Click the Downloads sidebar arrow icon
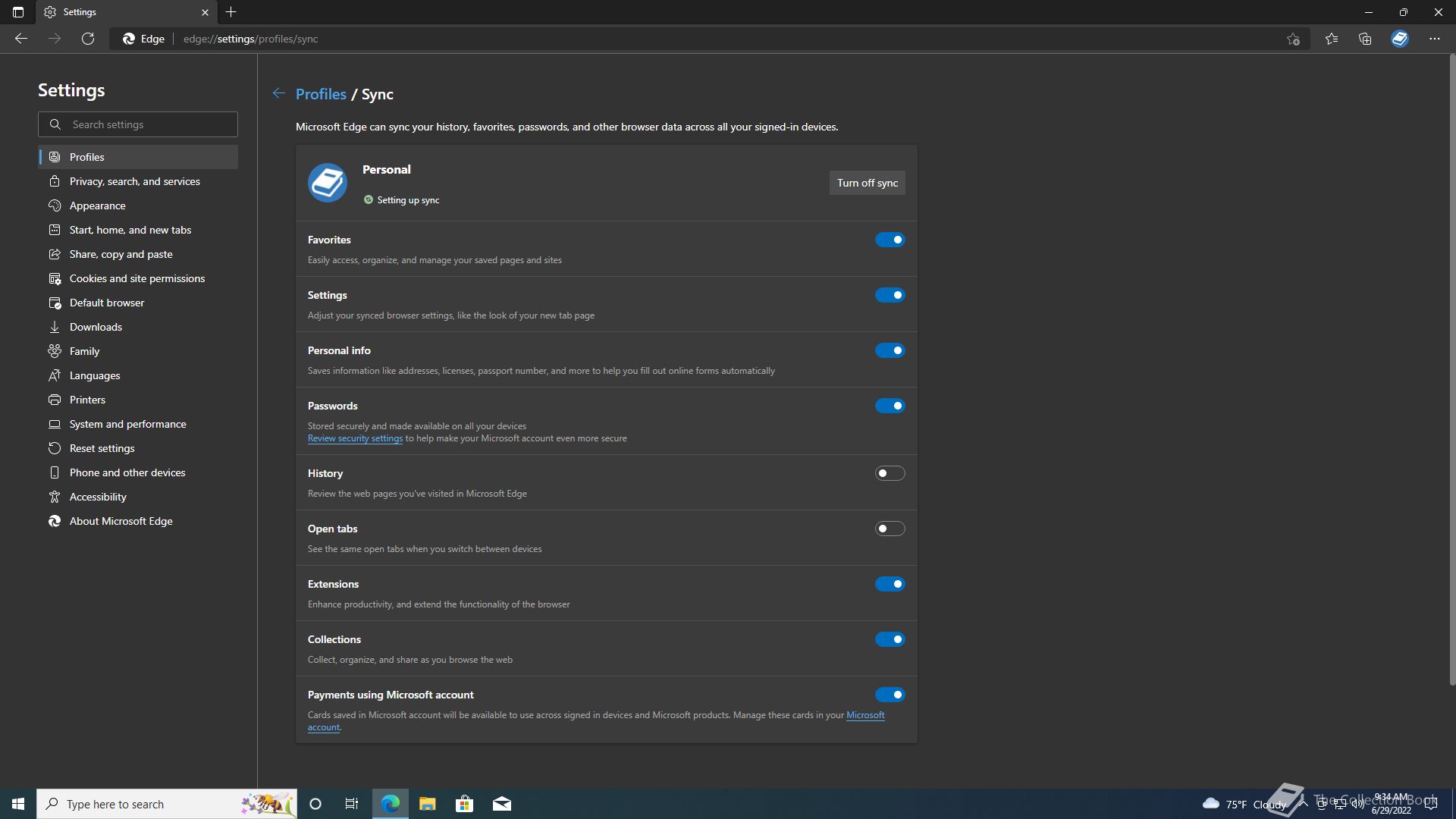Screen dimensions: 1456x819 pyautogui.click(x=55, y=327)
